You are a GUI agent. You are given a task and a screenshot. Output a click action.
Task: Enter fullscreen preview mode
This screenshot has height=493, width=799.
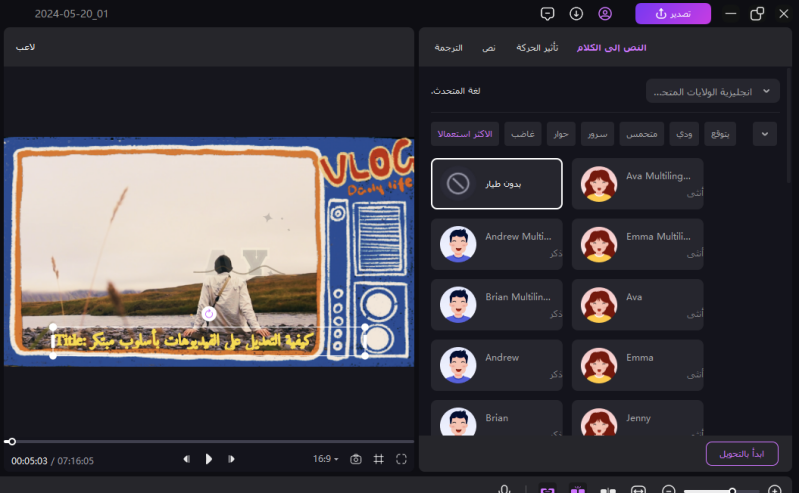[401, 459]
